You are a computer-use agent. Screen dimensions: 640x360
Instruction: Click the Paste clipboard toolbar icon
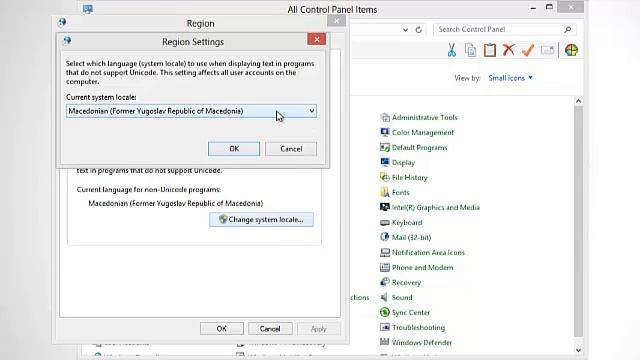tap(490, 50)
